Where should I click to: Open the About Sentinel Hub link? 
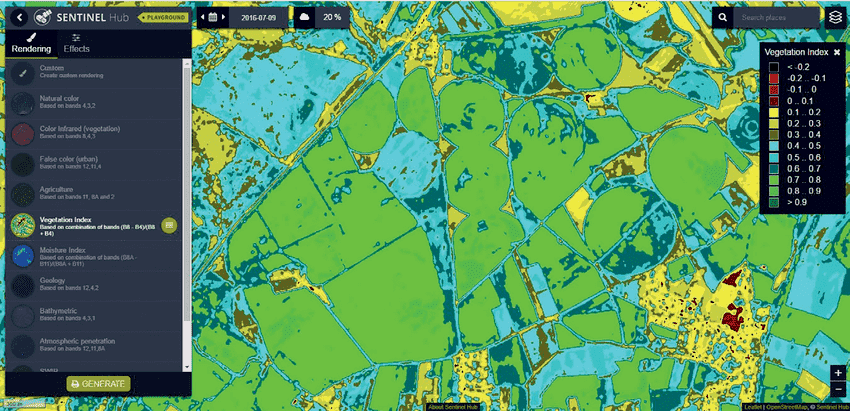(x=449, y=407)
